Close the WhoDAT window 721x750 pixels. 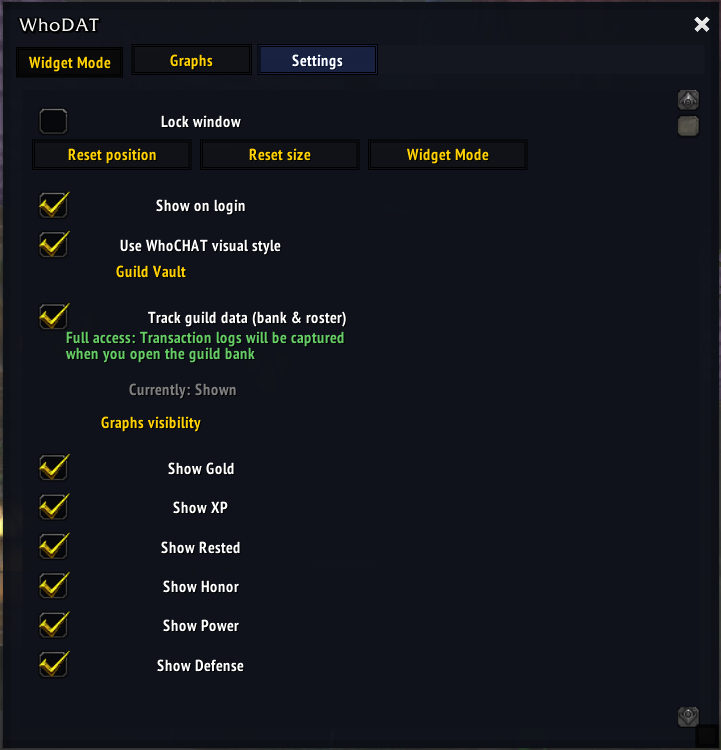click(702, 25)
